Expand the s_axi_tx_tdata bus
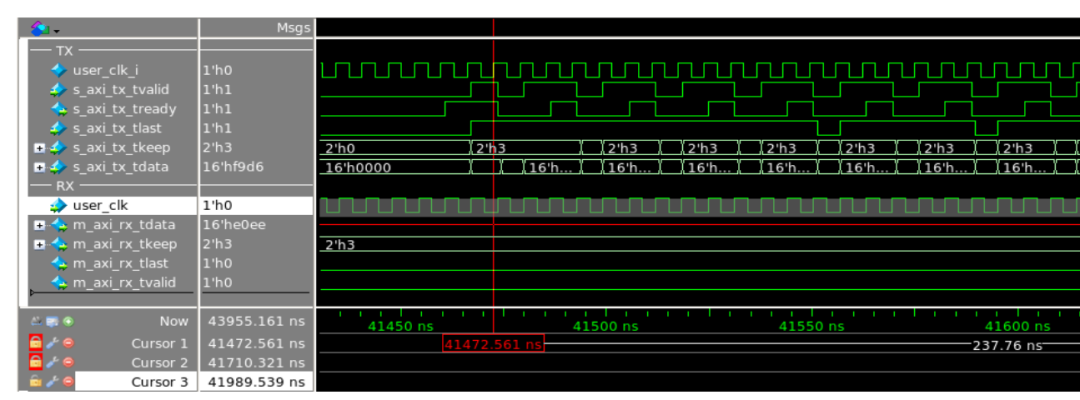Screen dimensions: 1080x400 click(39, 167)
